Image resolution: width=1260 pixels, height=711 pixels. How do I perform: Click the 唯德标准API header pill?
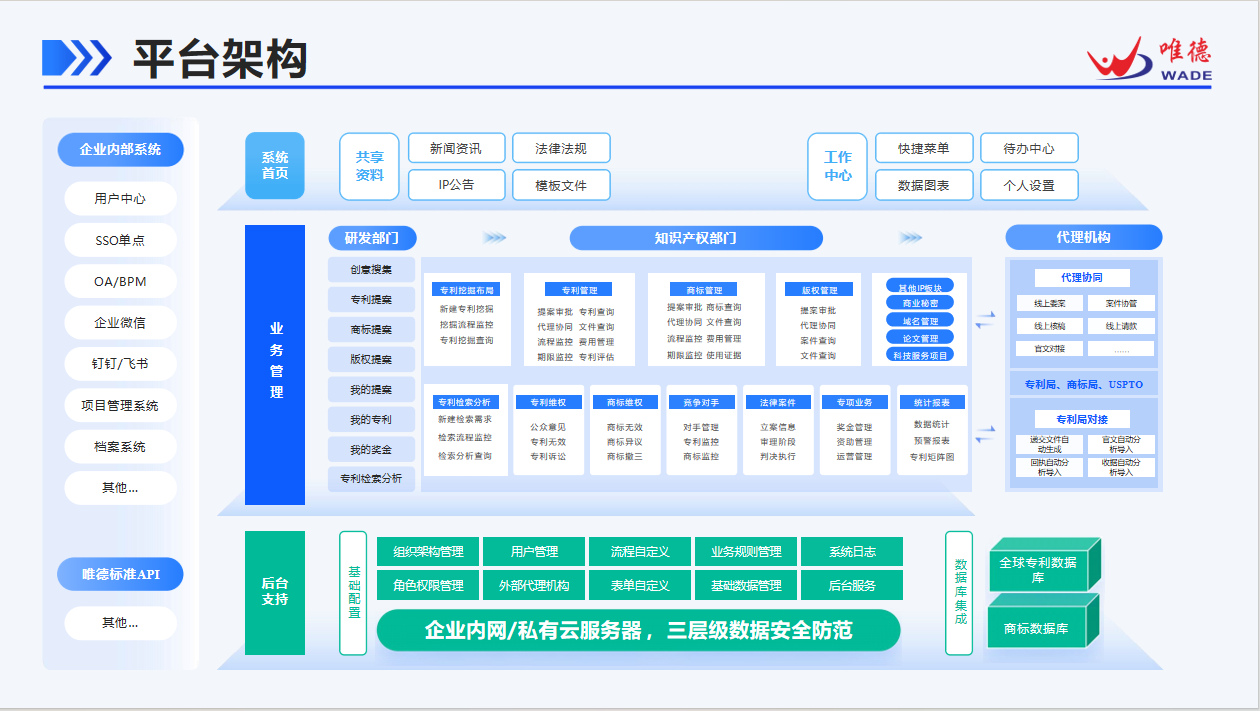tap(120, 574)
